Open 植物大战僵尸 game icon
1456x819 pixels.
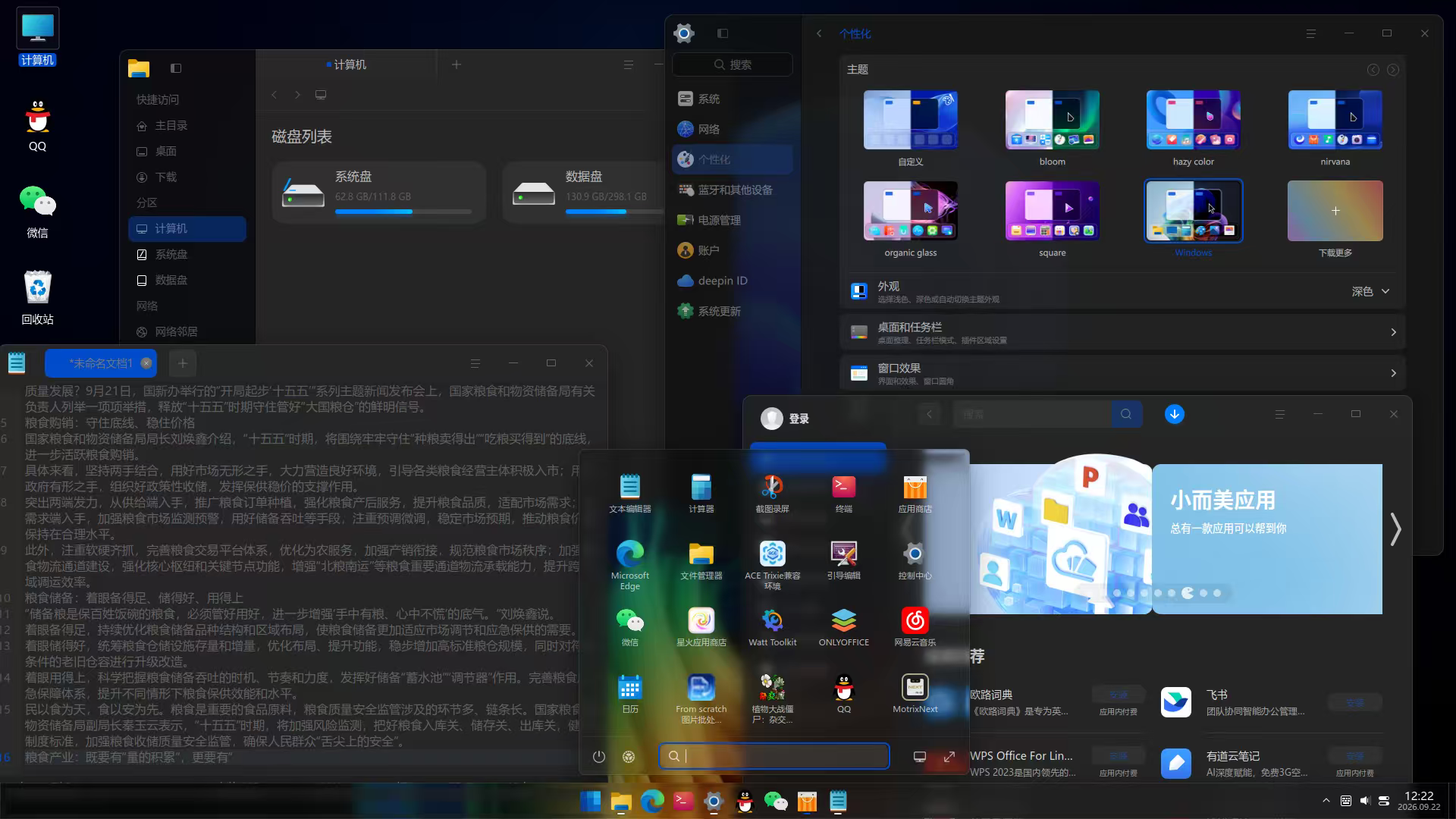click(x=772, y=698)
